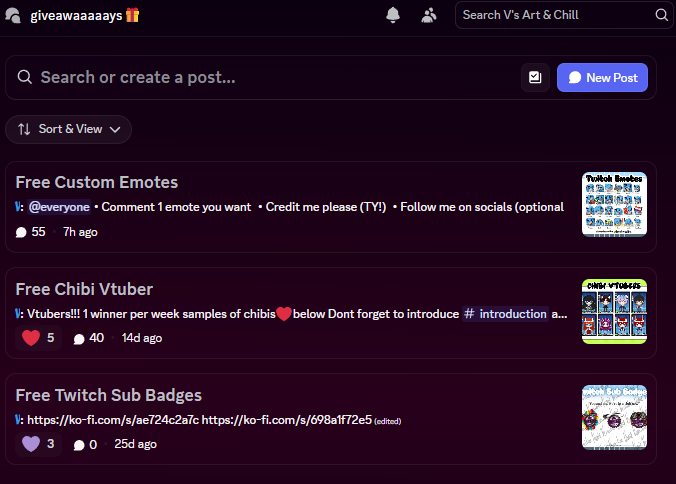
Task: Open the notification bell settings
Action: point(392,15)
